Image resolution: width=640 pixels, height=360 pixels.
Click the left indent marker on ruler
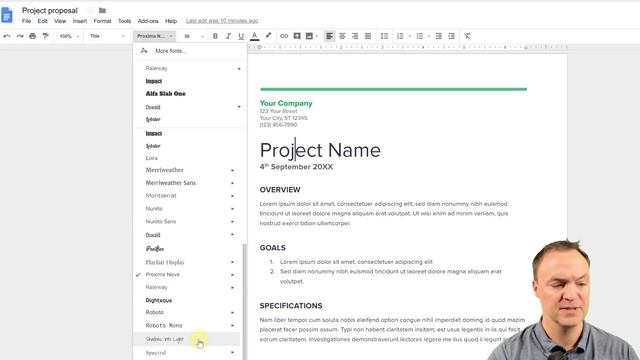259,47
